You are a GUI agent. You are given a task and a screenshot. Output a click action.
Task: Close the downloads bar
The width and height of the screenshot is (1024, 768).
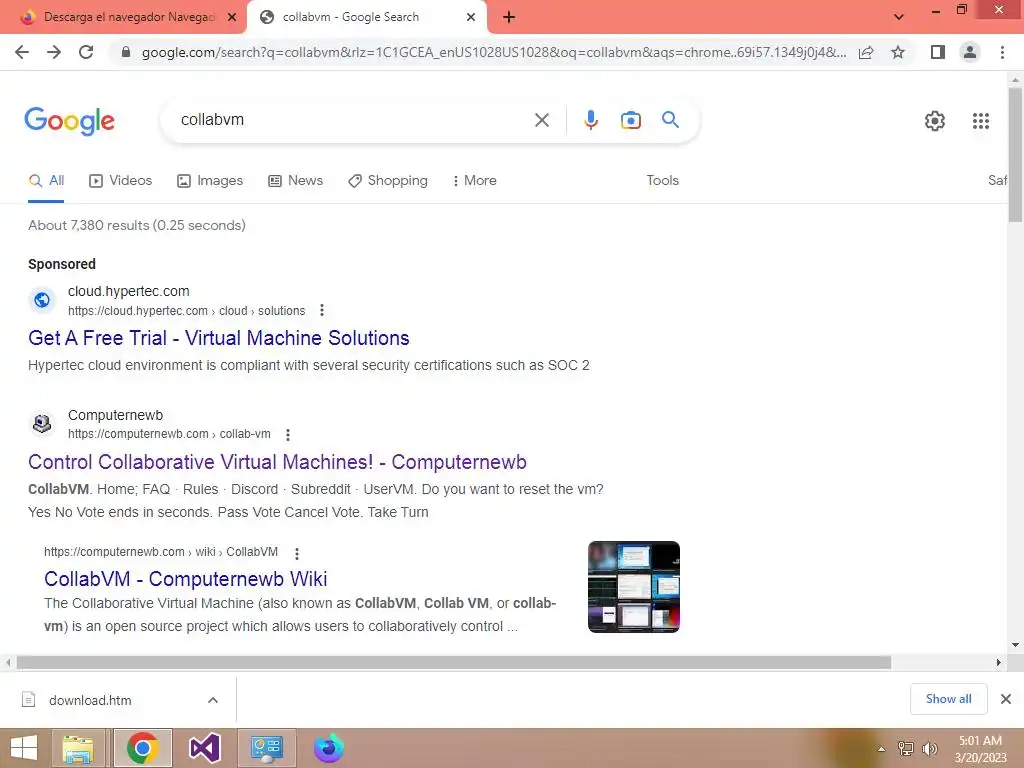click(x=1006, y=699)
